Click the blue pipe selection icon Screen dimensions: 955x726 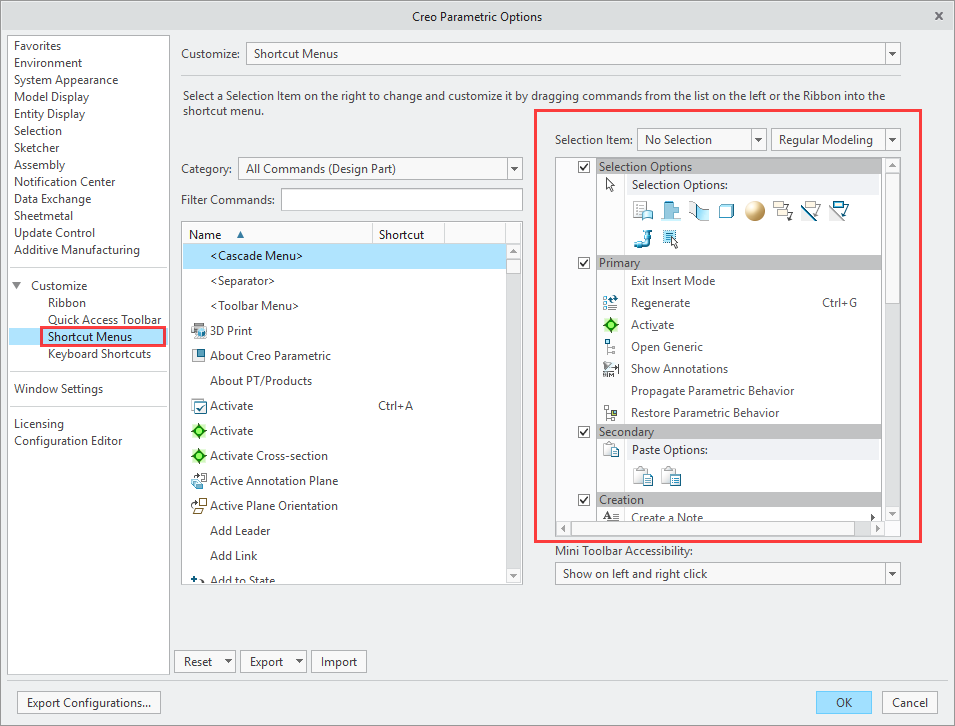click(643, 238)
